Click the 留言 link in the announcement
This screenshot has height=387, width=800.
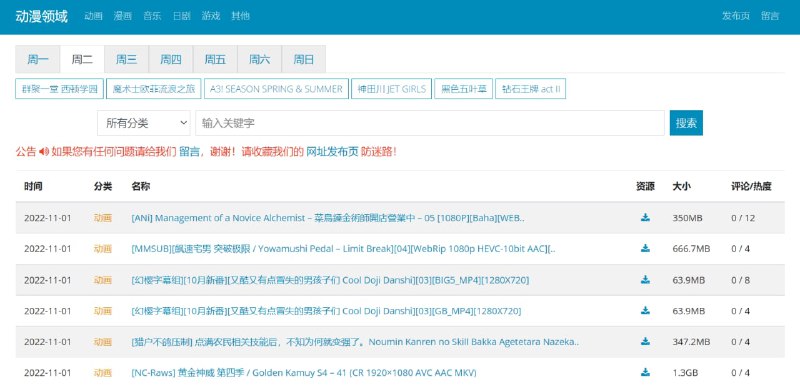[x=189, y=151]
